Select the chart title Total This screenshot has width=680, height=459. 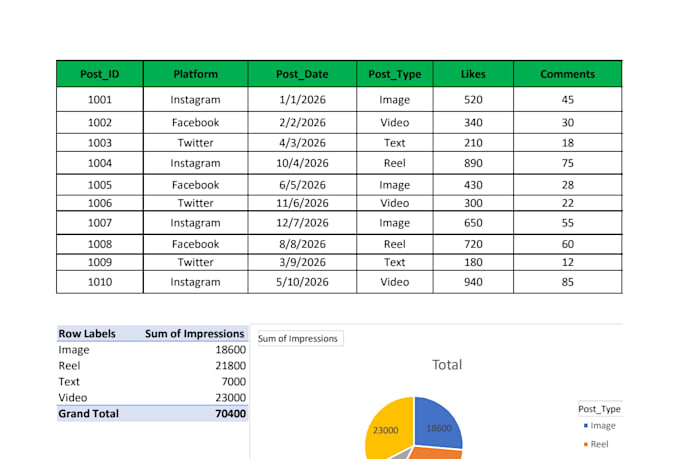[x=447, y=365]
